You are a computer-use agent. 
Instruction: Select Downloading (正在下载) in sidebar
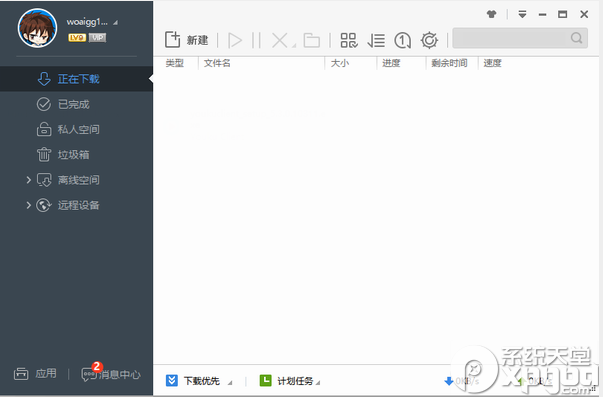point(77,79)
